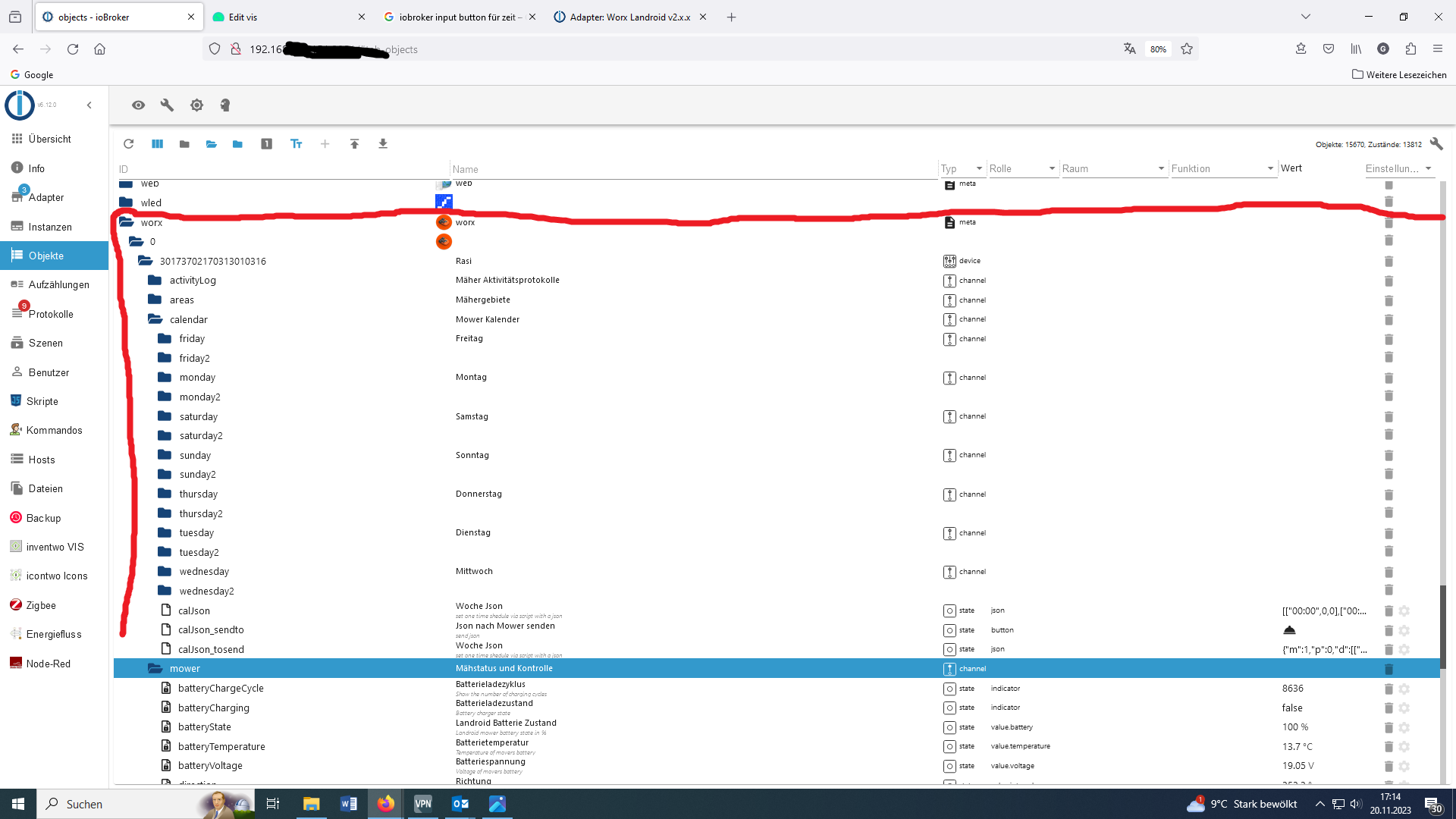Delete the batteryVoltage object via trash icon

(1389, 766)
